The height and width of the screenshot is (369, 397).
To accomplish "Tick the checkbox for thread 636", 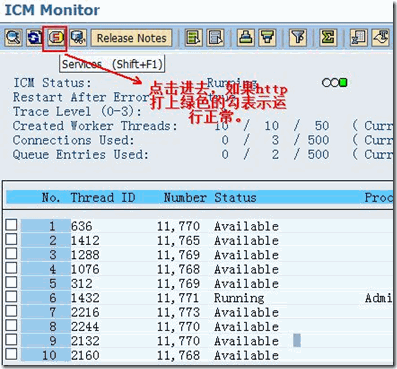I will pos(11,225).
